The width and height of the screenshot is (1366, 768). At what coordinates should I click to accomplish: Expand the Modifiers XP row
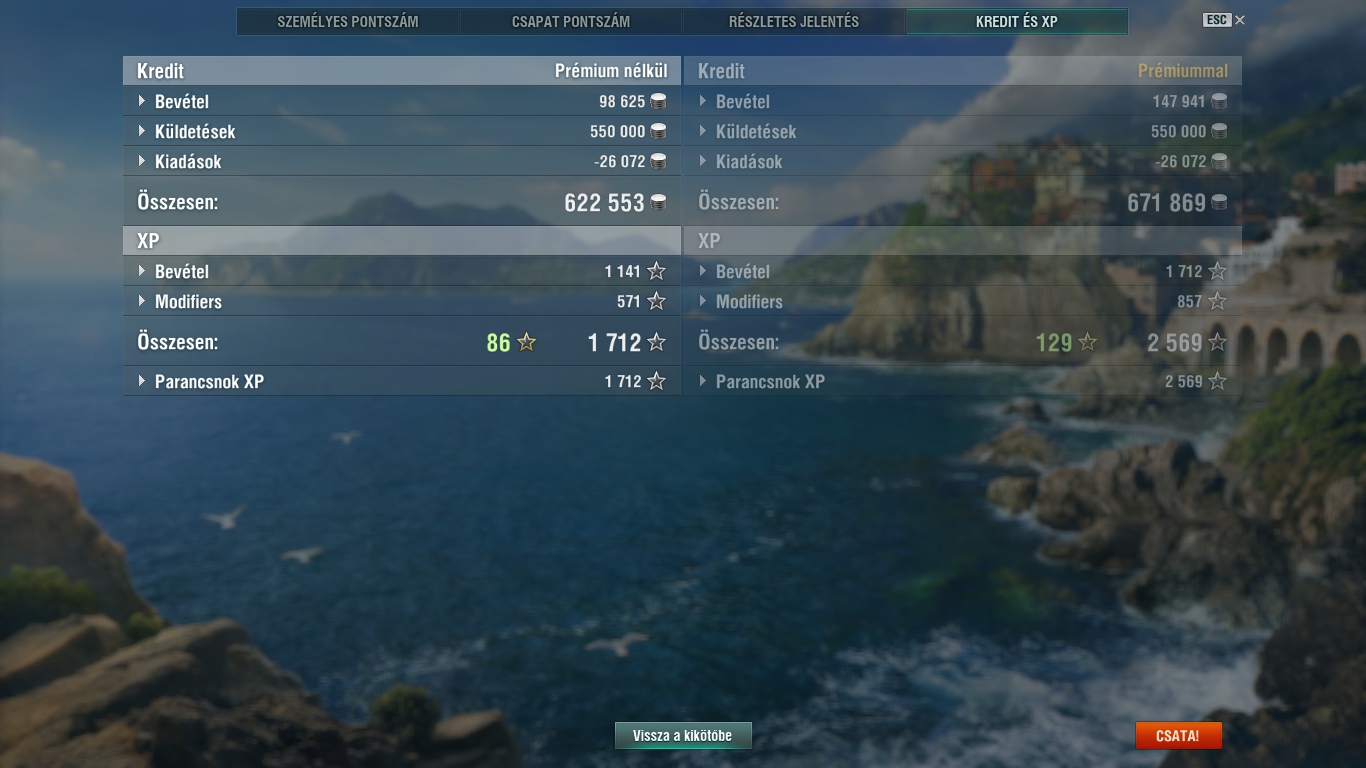pos(402,301)
